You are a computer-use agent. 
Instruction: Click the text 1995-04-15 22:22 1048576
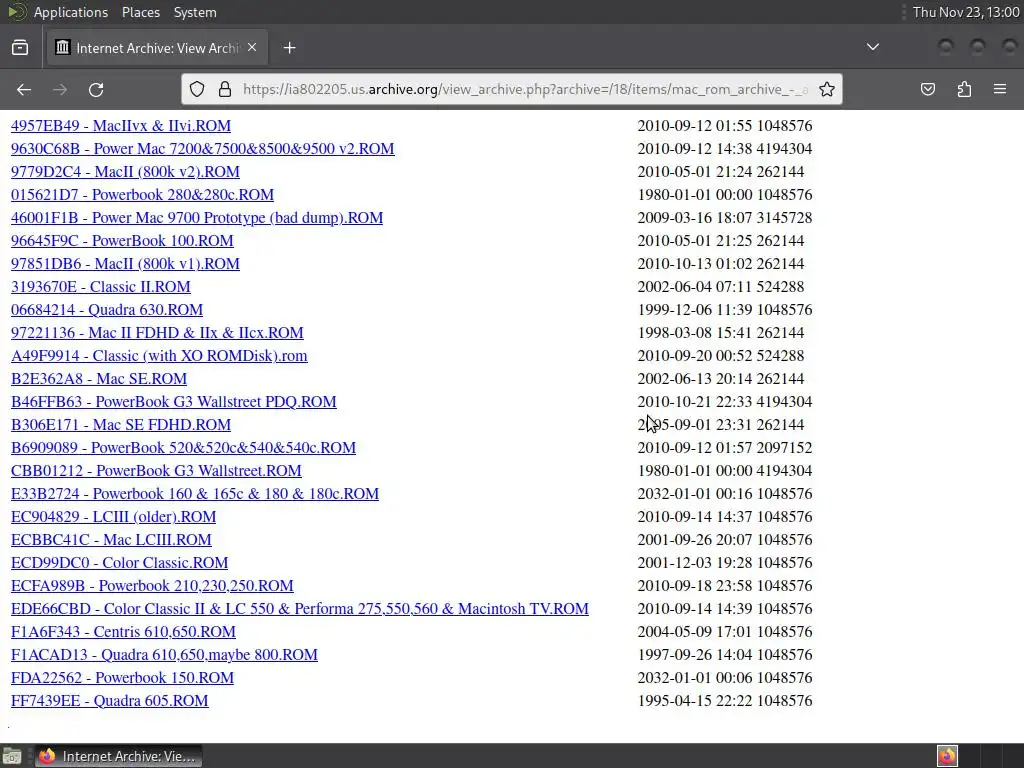[725, 701]
